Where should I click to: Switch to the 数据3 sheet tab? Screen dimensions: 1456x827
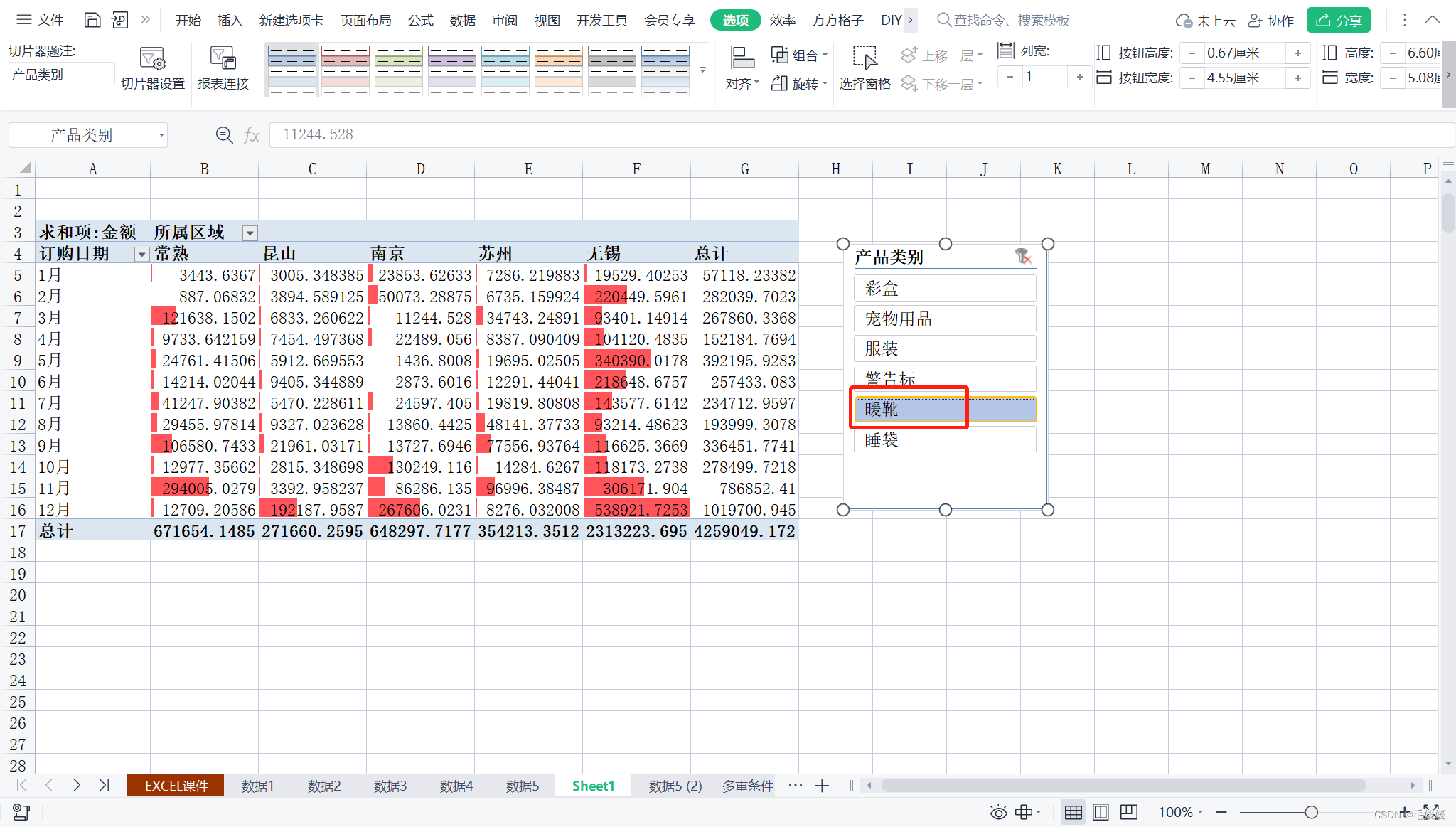390,786
